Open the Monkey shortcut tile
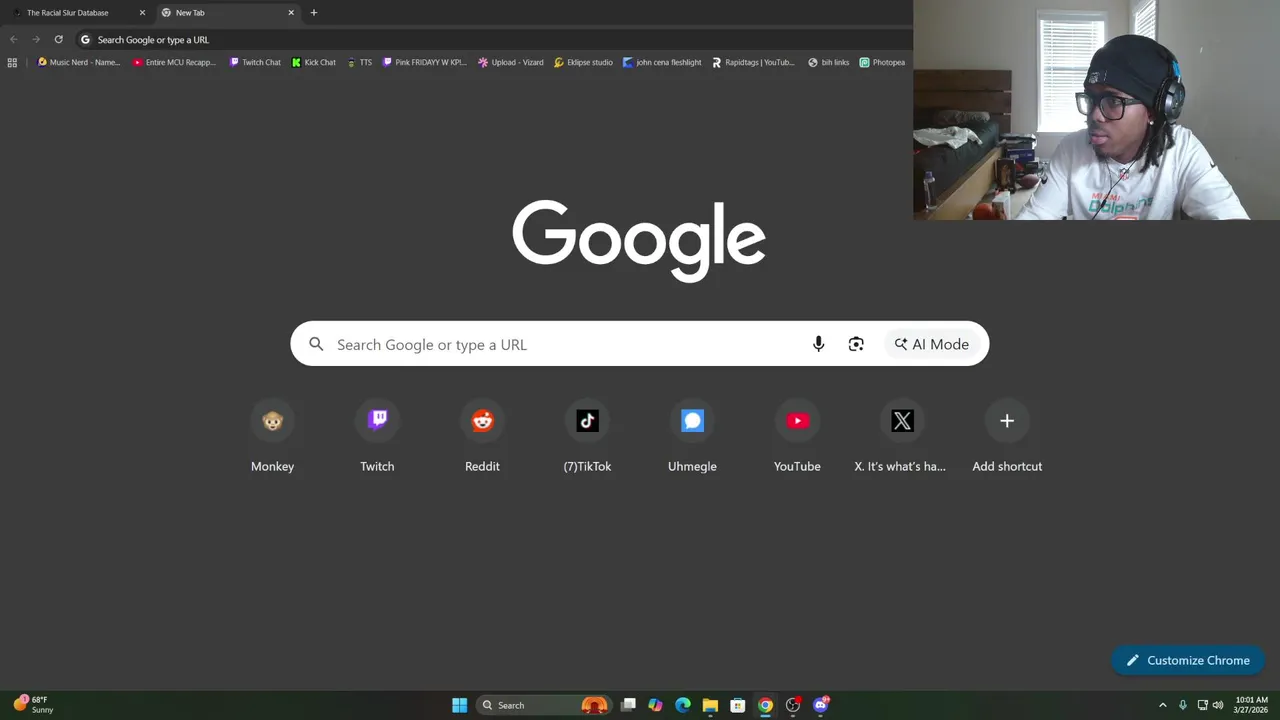This screenshot has height=720, width=1280. click(272, 437)
